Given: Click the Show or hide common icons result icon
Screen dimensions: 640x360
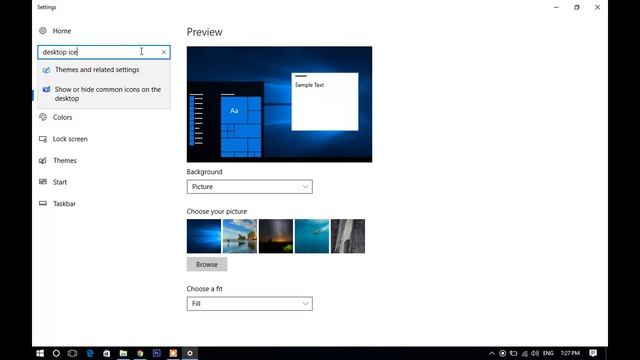Looking at the screenshot, I should (x=46, y=89).
